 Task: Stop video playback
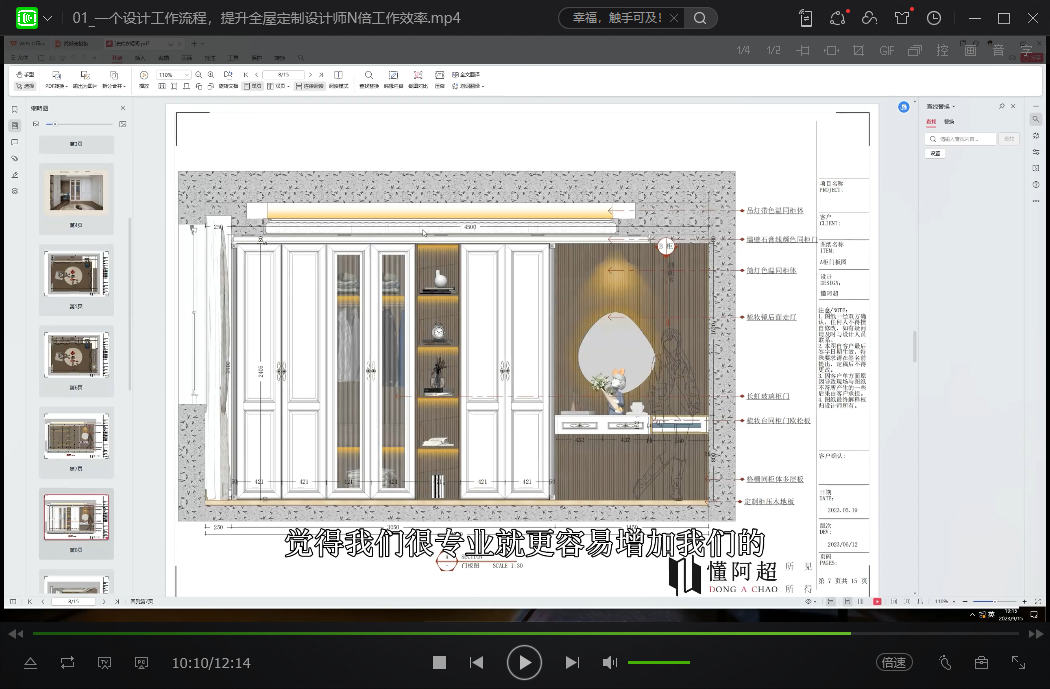[439, 662]
